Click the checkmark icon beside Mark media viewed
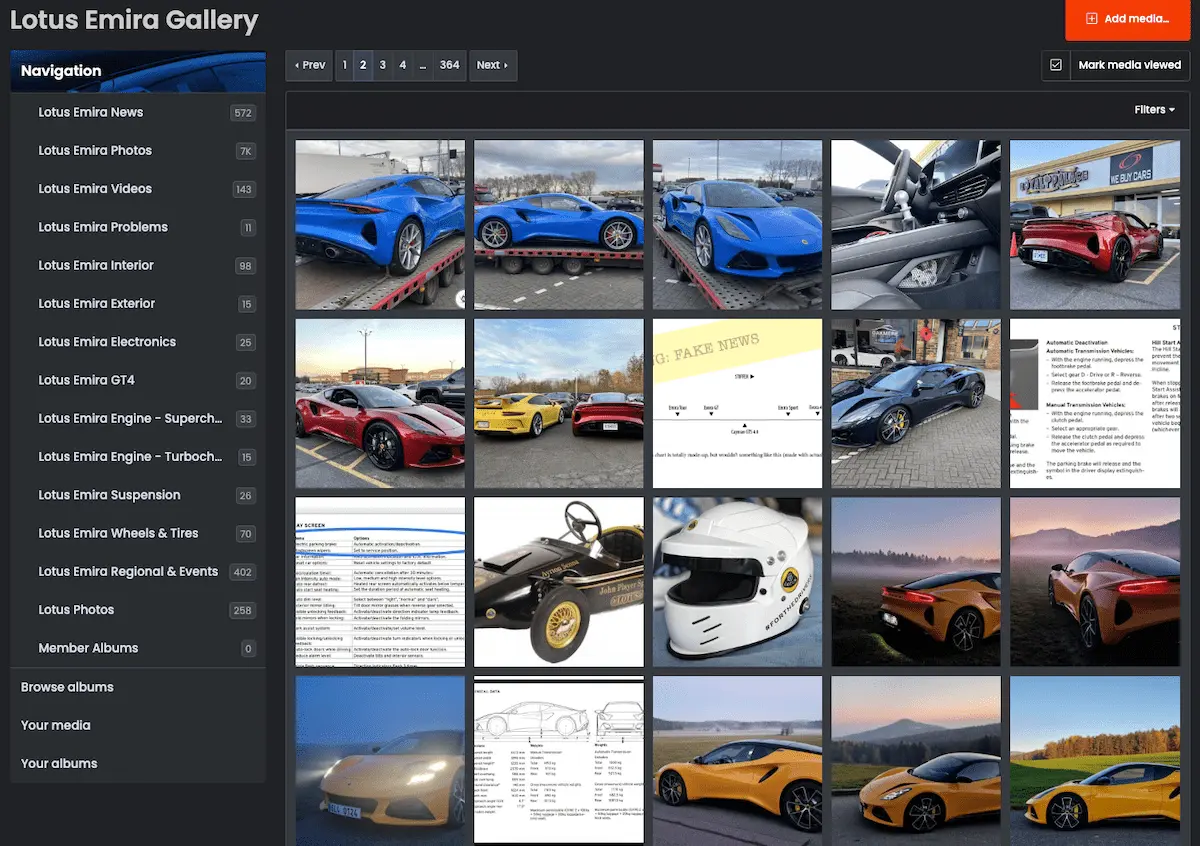This screenshot has width=1200, height=846. 1056,65
